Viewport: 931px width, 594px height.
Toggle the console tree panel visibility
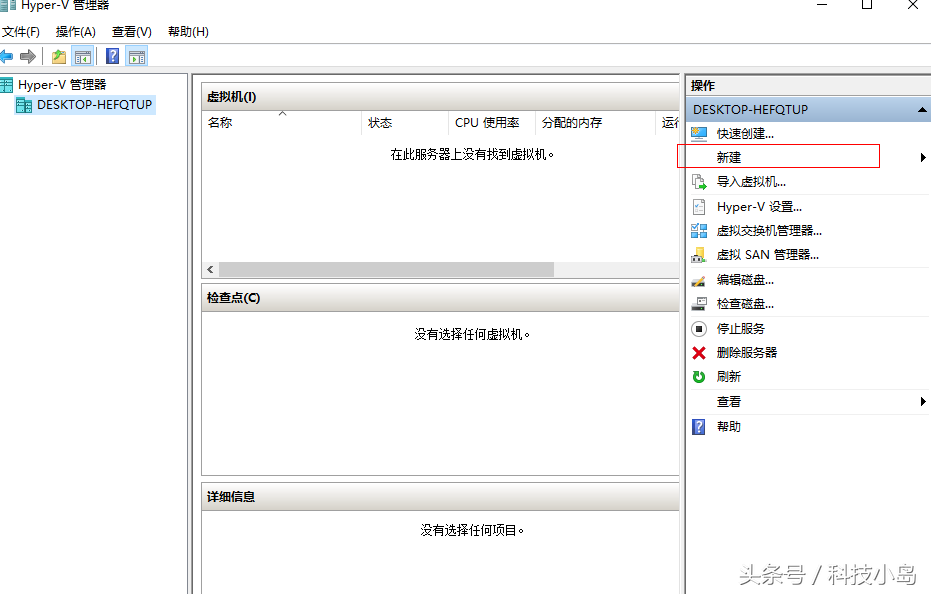point(81,56)
